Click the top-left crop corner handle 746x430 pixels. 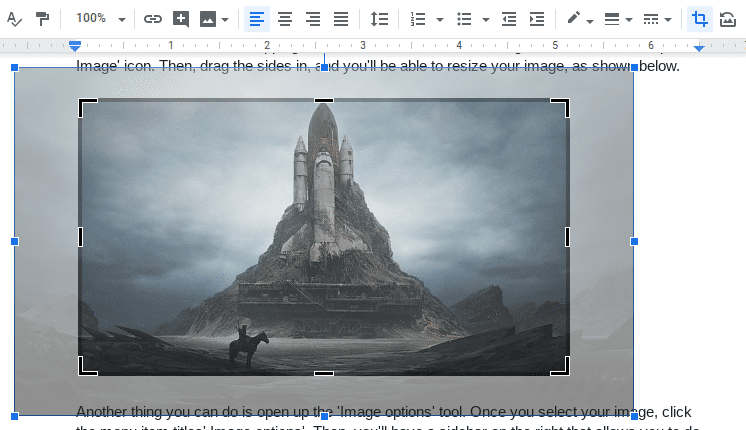click(87, 108)
